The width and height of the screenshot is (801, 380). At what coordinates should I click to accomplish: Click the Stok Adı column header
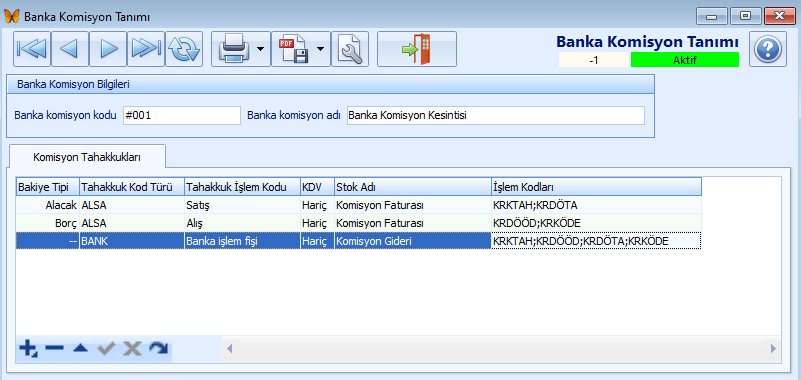[x=413, y=186]
